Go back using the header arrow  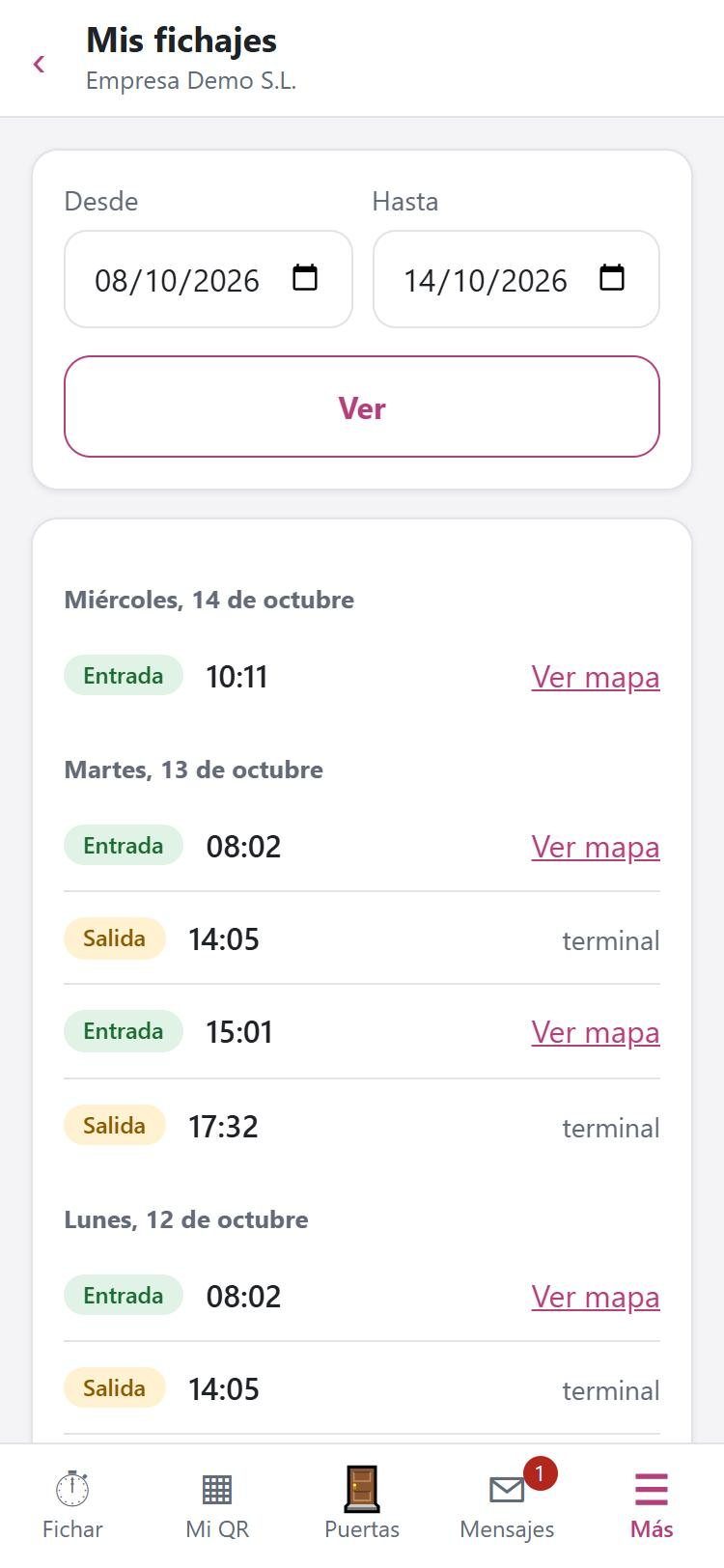(39, 64)
